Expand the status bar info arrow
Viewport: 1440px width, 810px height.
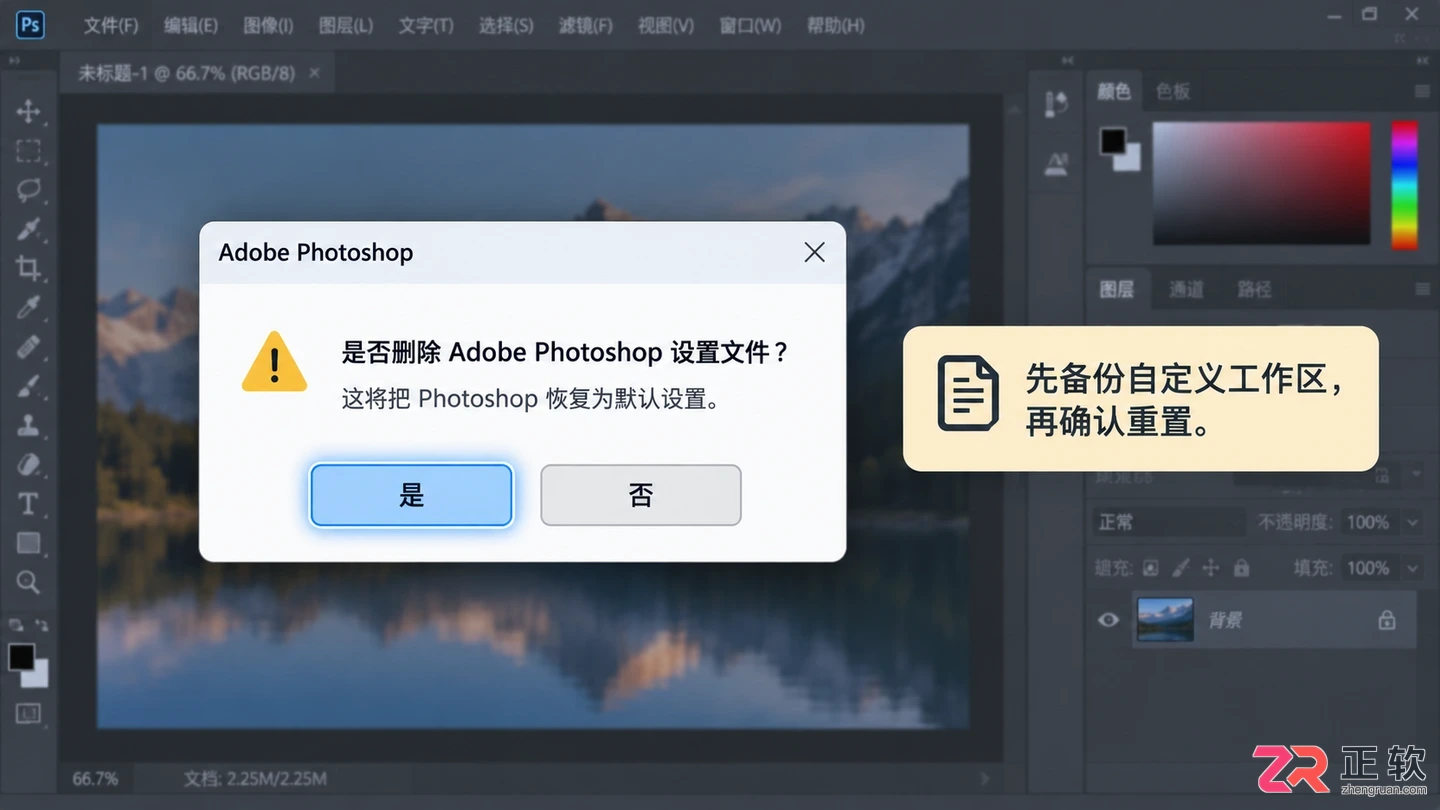986,778
